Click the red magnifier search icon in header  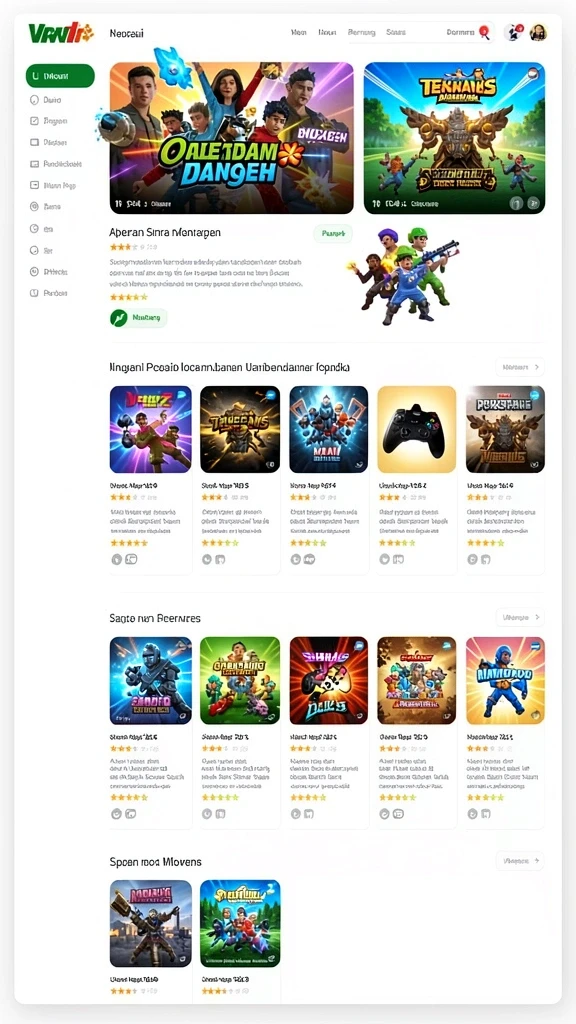click(x=485, y=32)
